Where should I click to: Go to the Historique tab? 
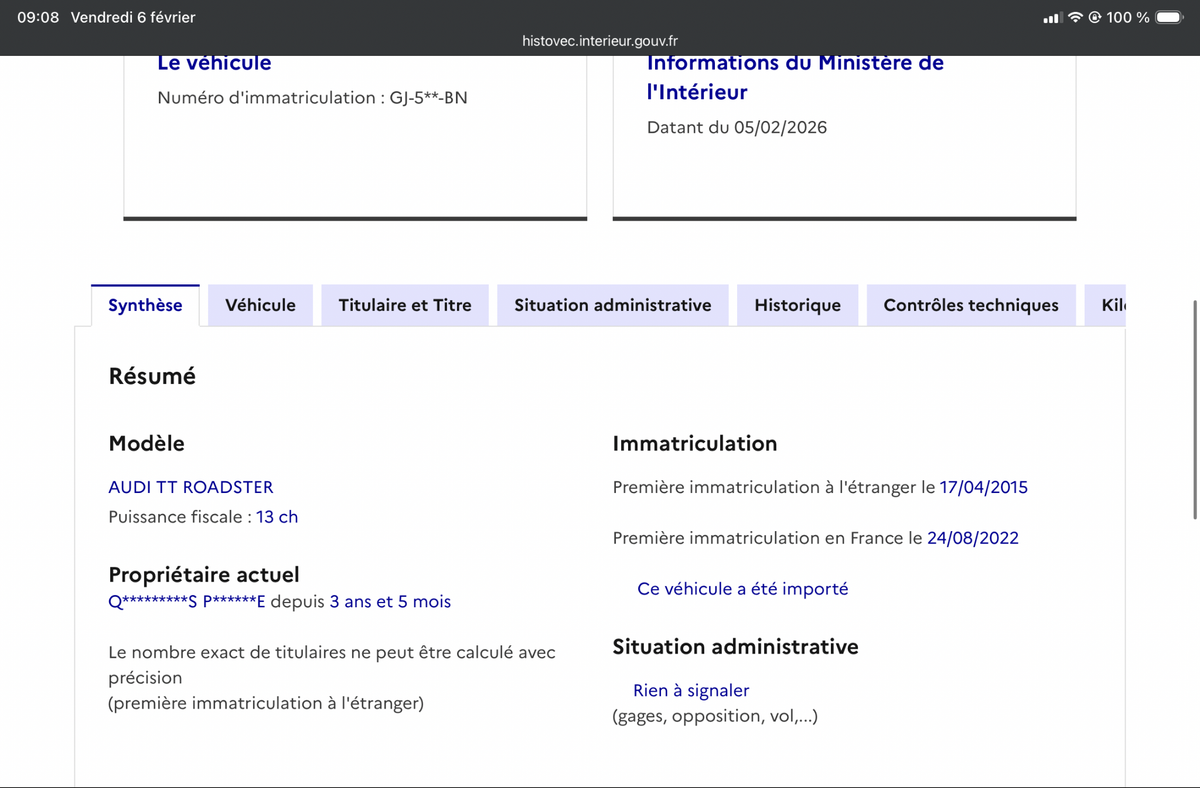click(797, 305)
